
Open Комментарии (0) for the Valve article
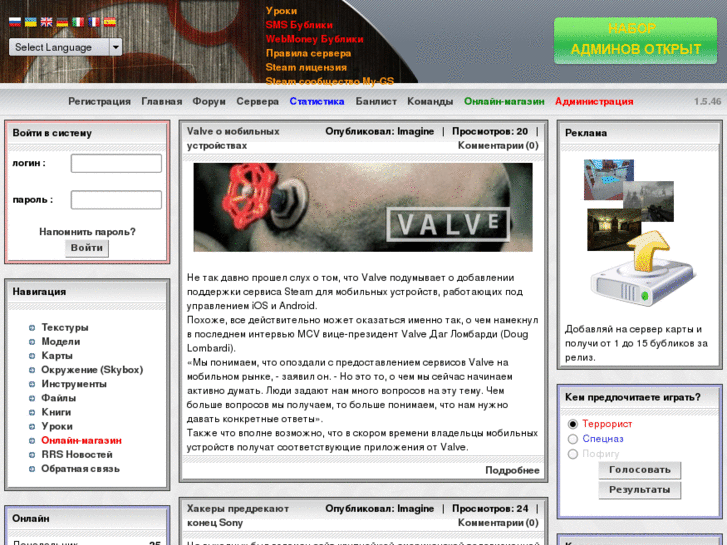click(x=498, y=146)
